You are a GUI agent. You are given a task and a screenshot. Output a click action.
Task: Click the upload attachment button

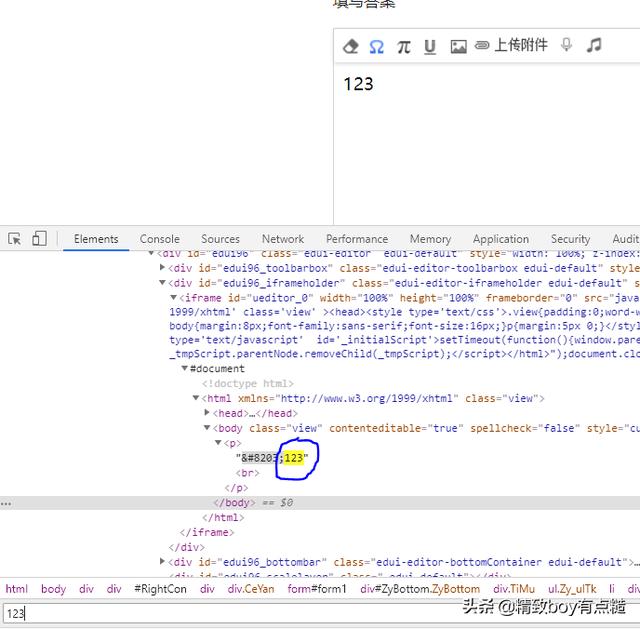(511, 45)
